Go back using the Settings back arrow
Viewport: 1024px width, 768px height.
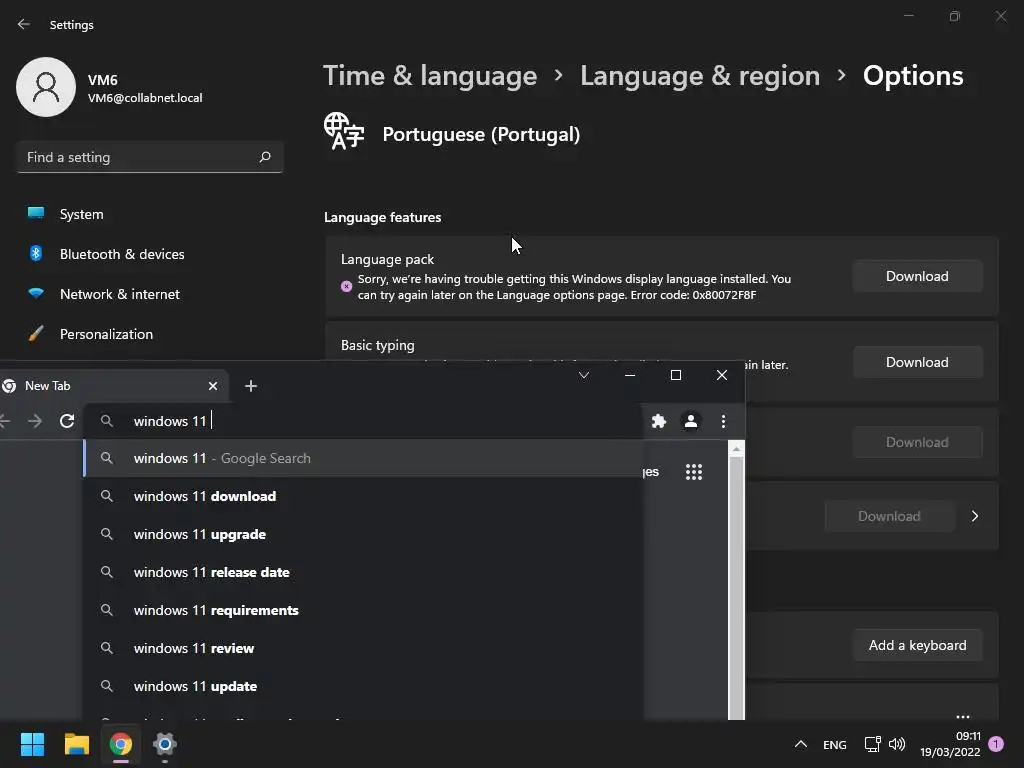coord(24,24)
